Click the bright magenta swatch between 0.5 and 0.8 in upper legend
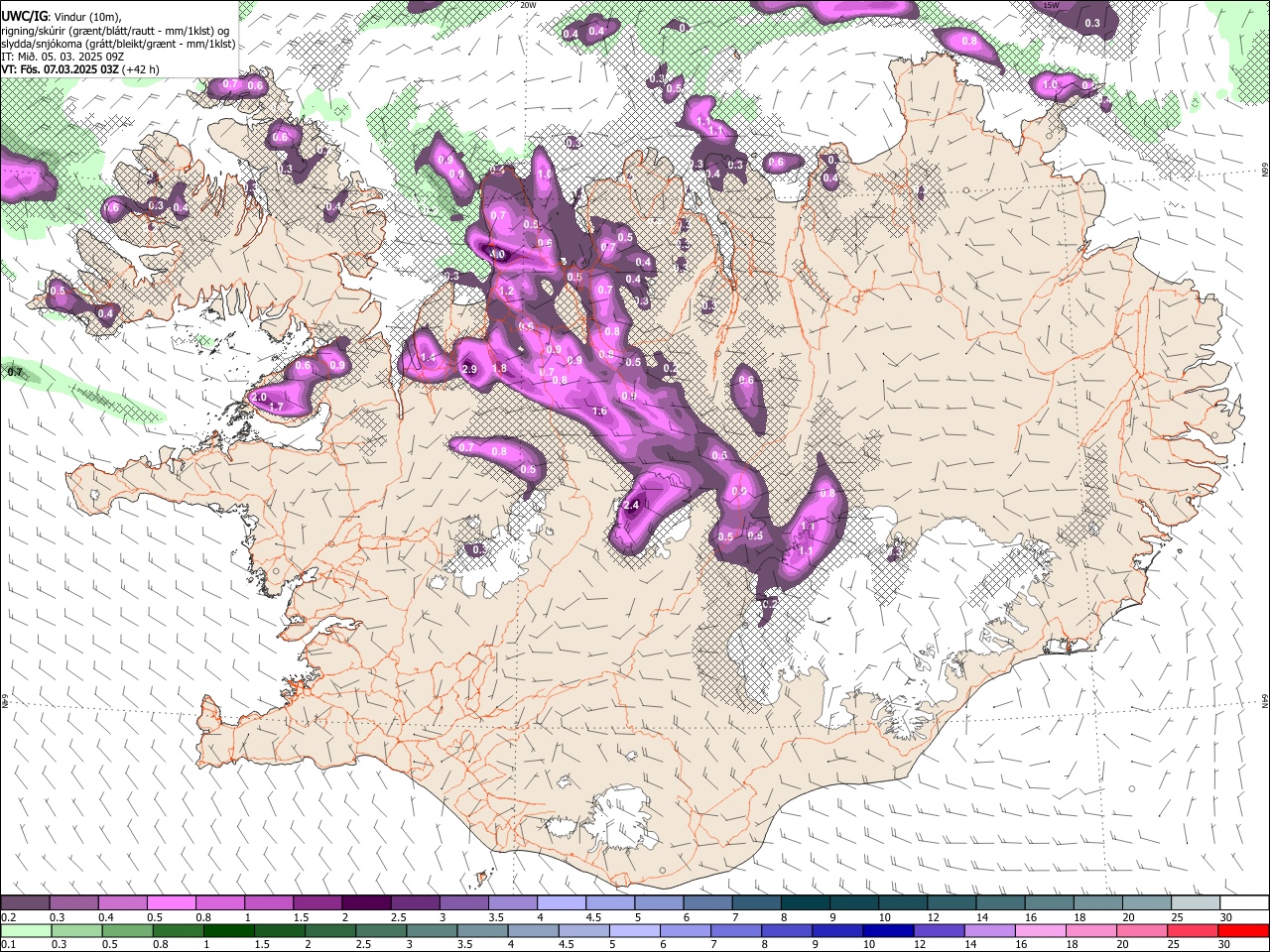The height and width of the screenshot is (952, 1270). (x=171, y=903)
